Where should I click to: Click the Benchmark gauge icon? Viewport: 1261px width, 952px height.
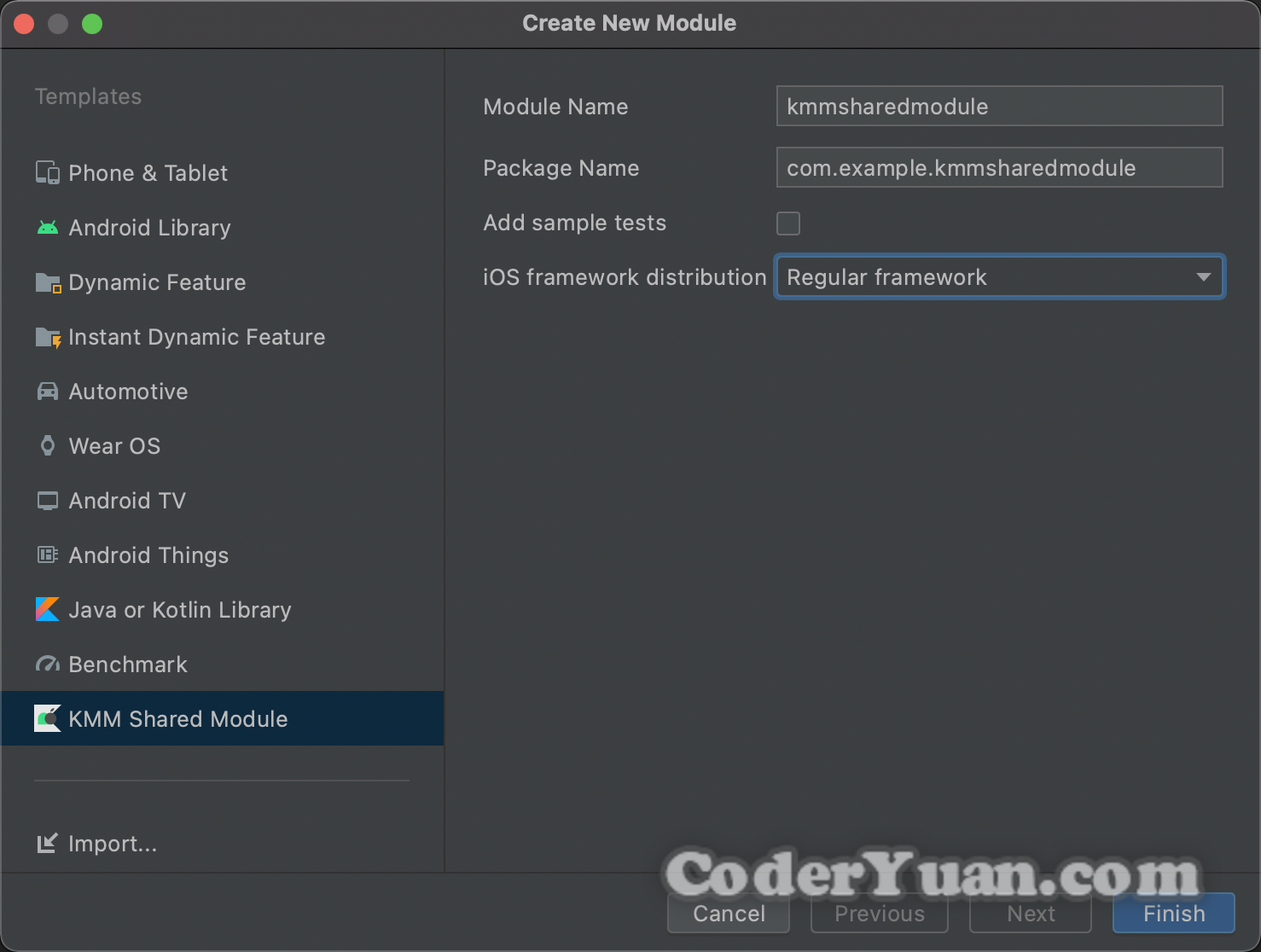pyautogui.click(x=48, y=665)
